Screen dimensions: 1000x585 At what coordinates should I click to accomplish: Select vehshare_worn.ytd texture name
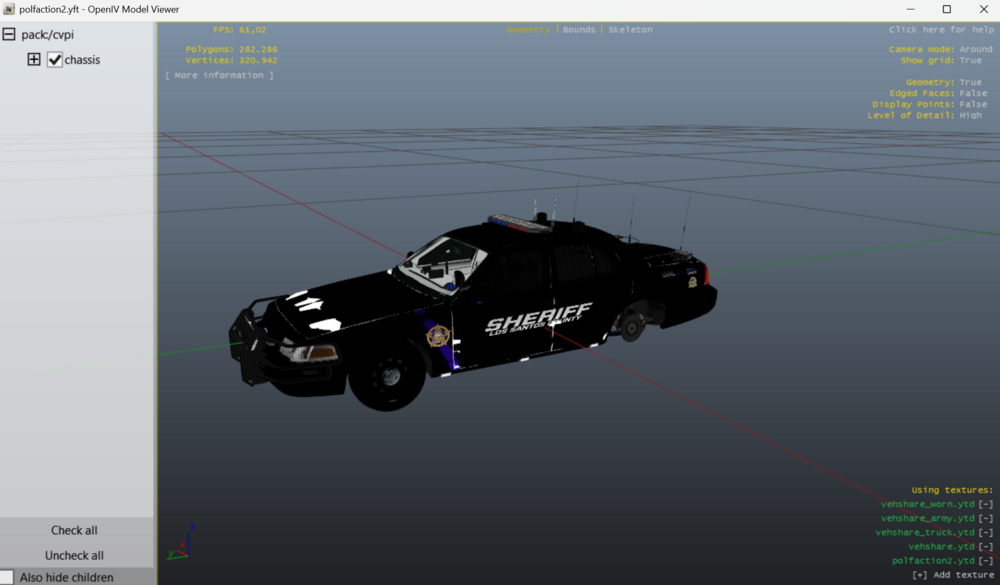point(928,504)
